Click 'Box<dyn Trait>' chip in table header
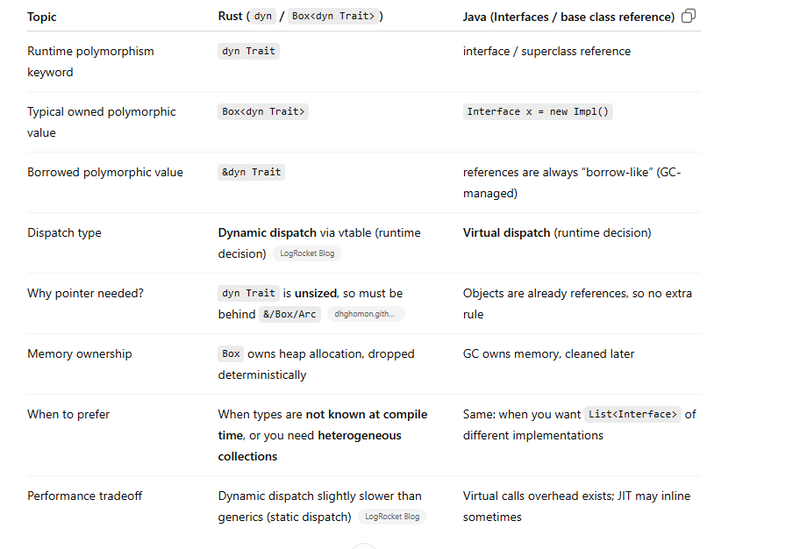This screenshot has width=800, height=549. pyautogui.click(x=333, y=16)
